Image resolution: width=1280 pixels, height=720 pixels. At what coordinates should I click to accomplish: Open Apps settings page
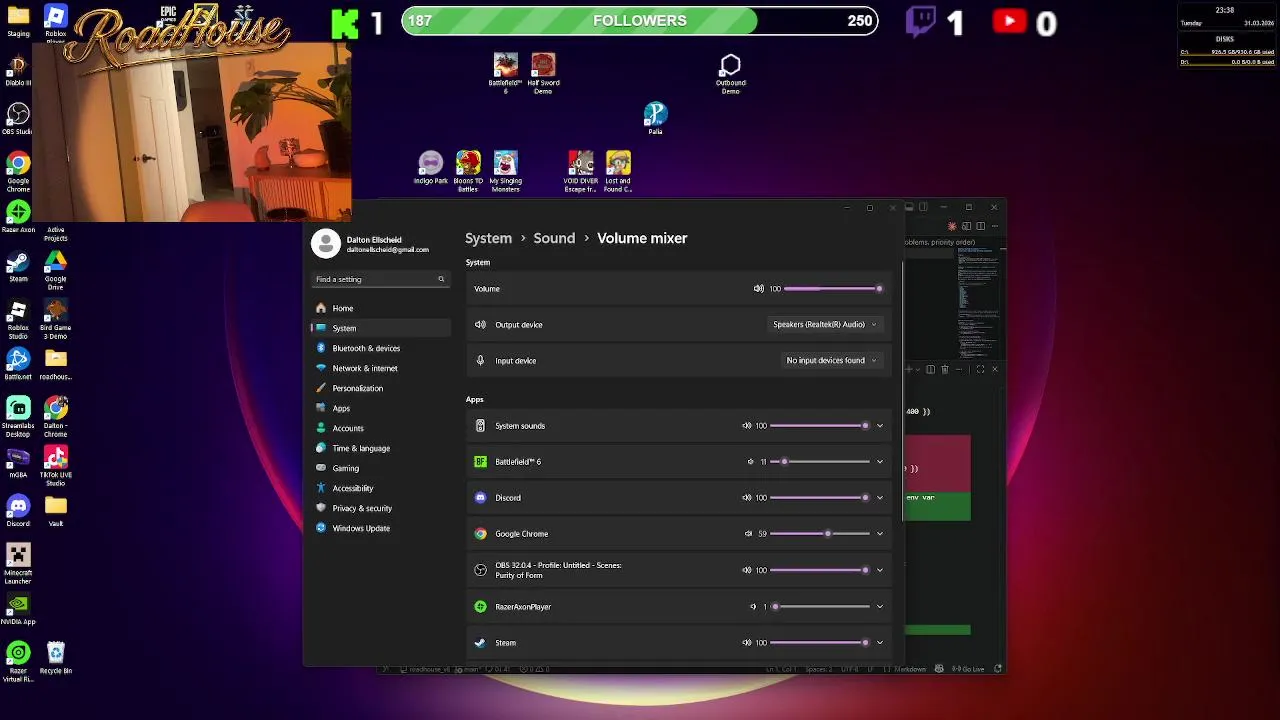click(380, 408)
